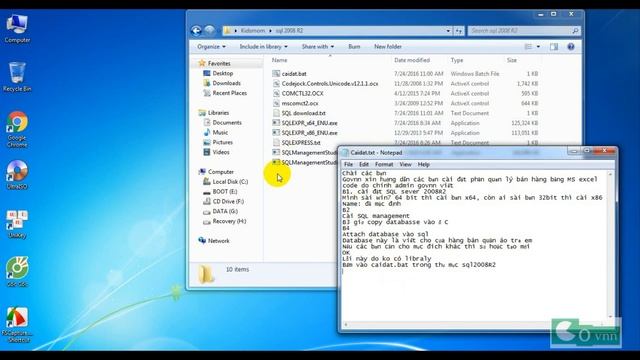Image resolution: width=640 pixels, height=360 pixels.
Task: Refresh the Explorer folder view
Action: pos(459,31)
